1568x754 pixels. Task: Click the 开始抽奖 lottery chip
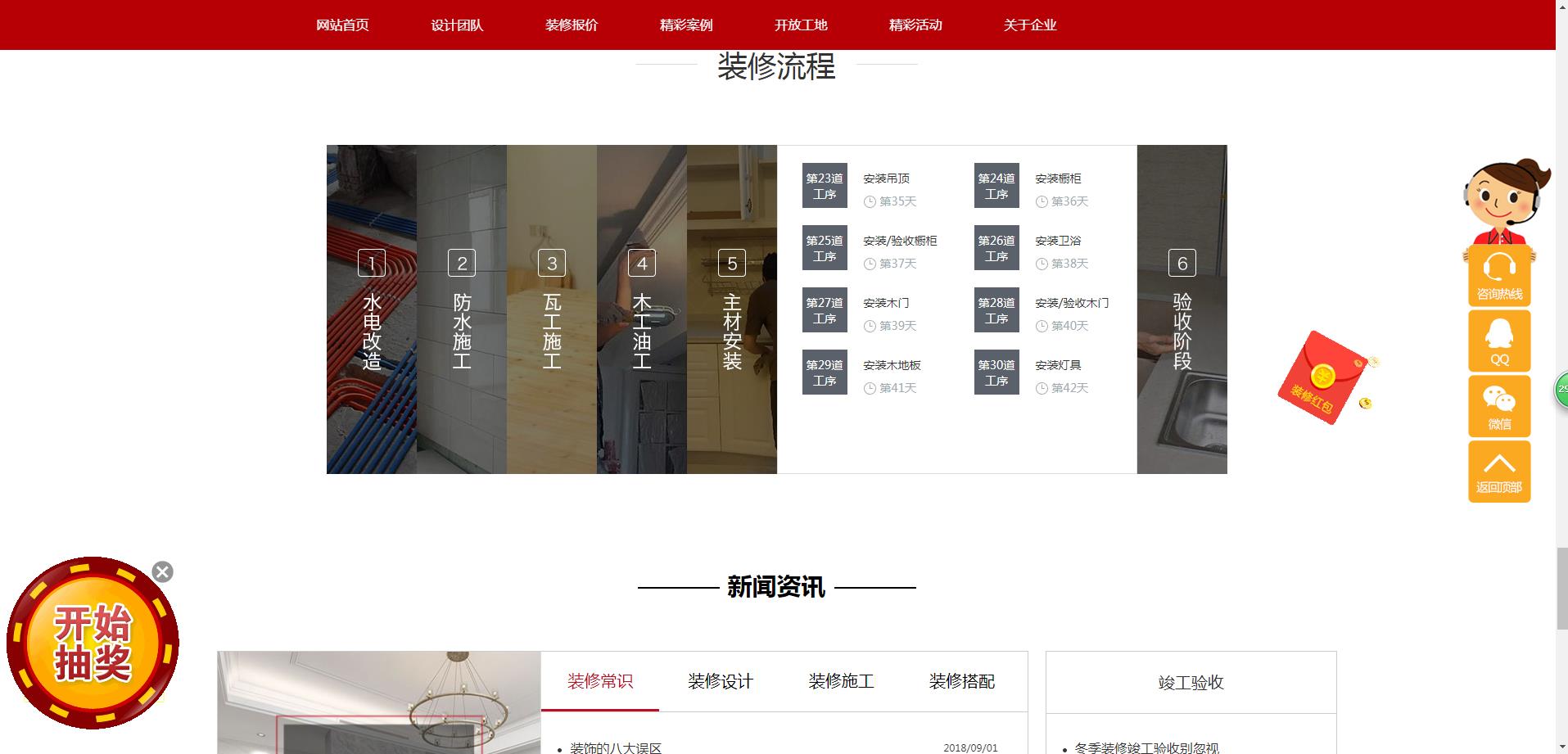[x=93, y=643]
